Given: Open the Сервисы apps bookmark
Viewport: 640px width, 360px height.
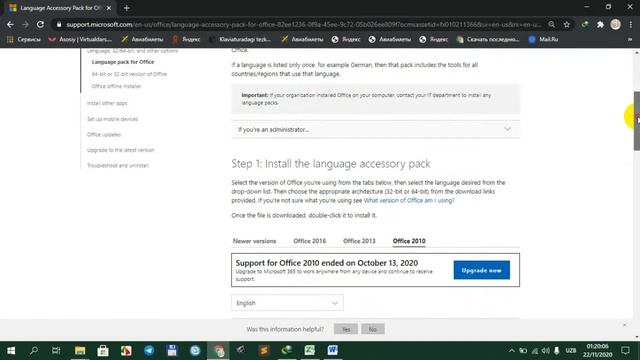Looking at the screenshot, I should click(x=24, y=39).
